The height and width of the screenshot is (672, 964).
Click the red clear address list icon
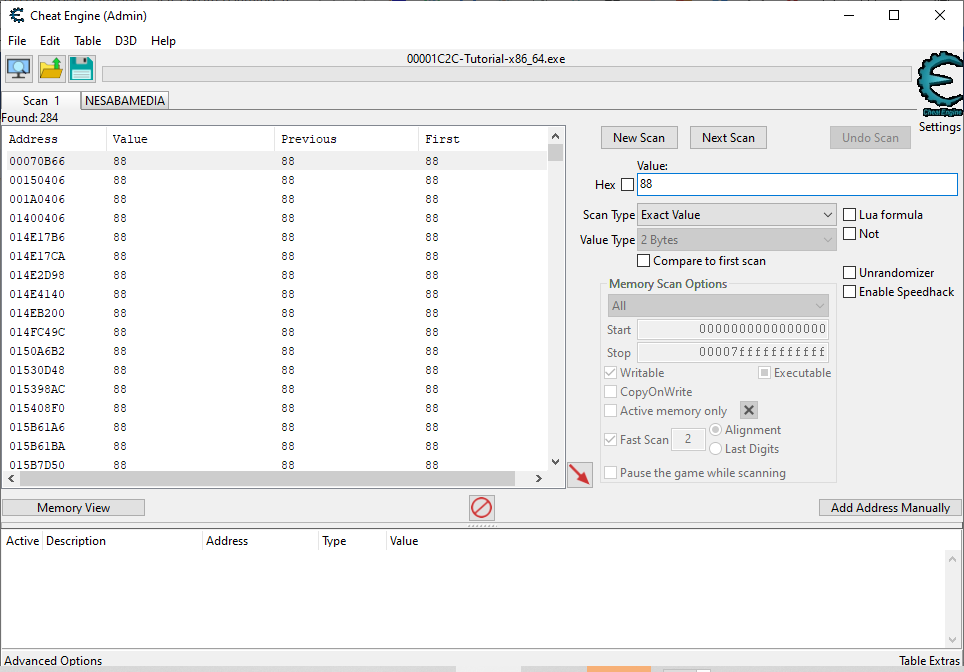tap(482, 508)
